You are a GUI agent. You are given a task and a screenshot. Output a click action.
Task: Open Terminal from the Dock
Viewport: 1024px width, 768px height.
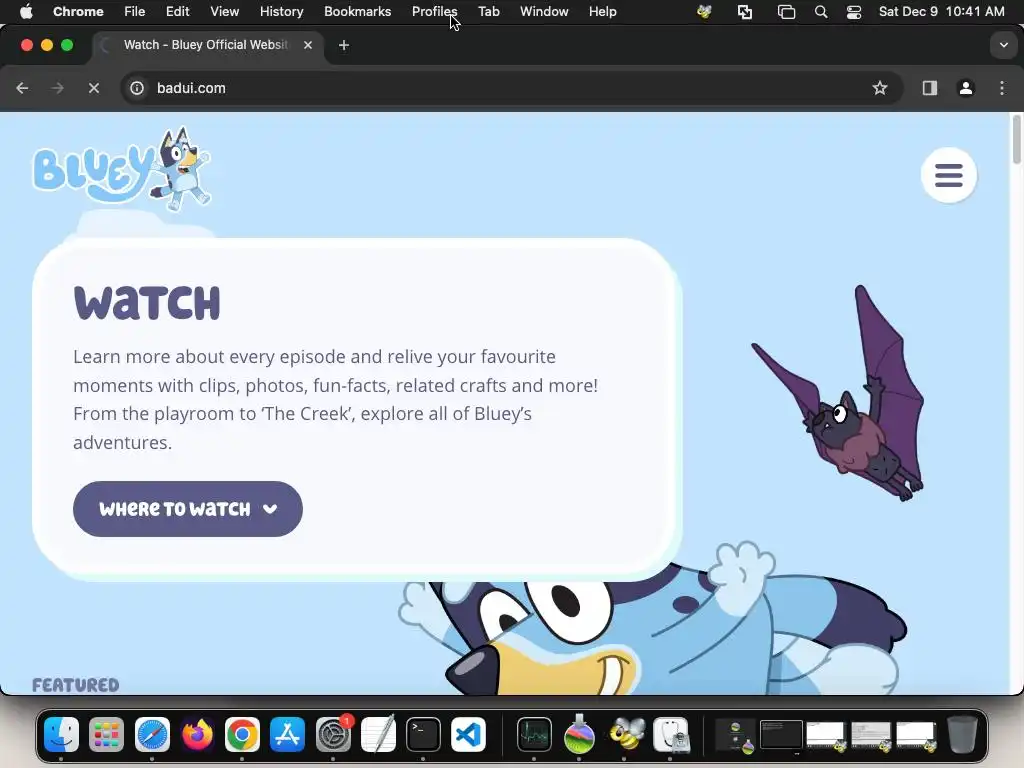pyautogui.click(x=423, y=735)
